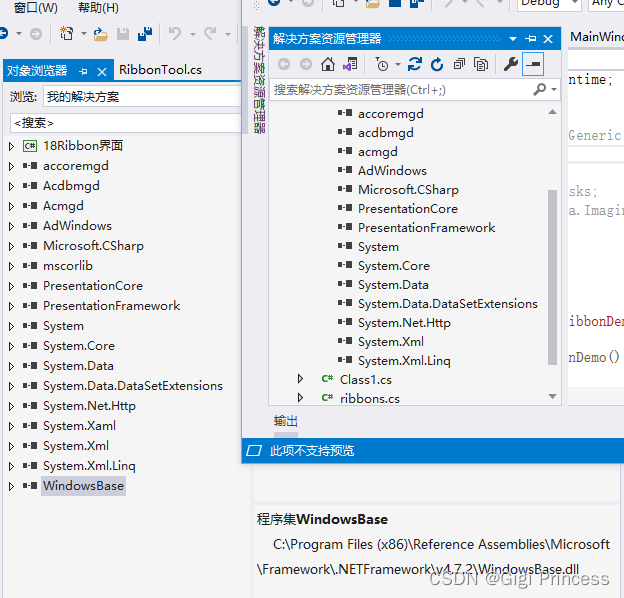This screenshot has width=624, height=598.
Task: Switch to the MainWin tab
Action: pos(597,37)
